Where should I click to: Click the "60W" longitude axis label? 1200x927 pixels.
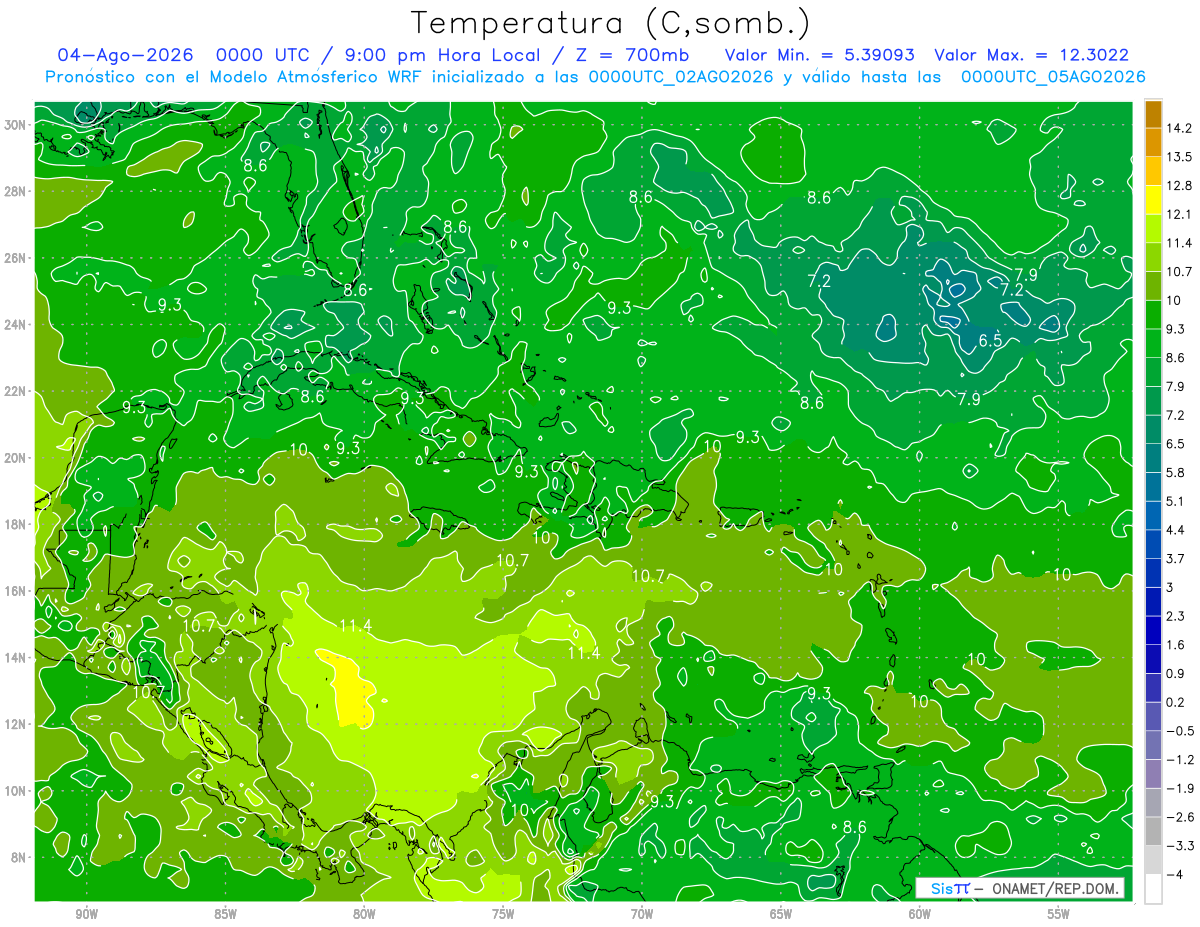point(920,914)
